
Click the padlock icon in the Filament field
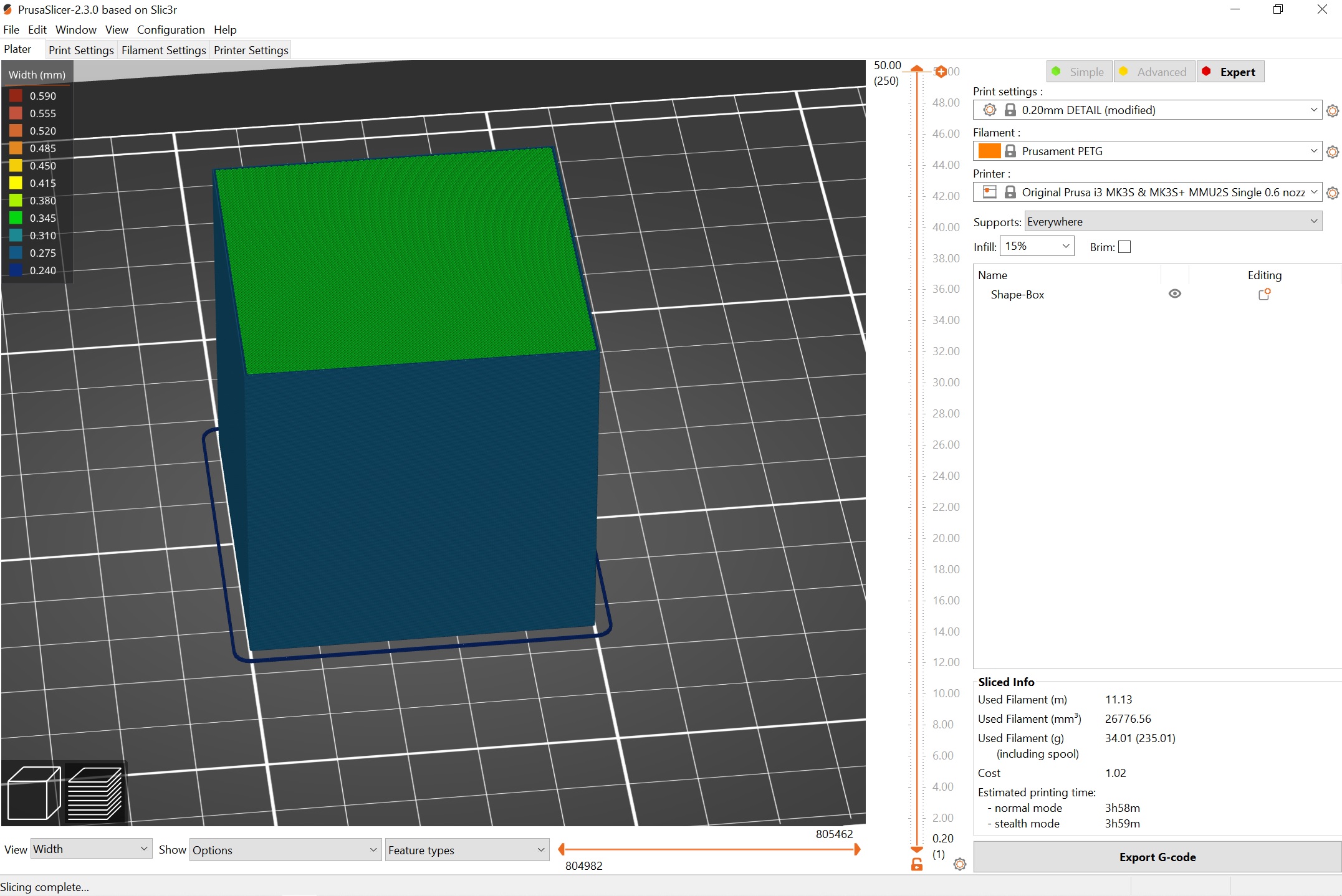pos(1010,151)
